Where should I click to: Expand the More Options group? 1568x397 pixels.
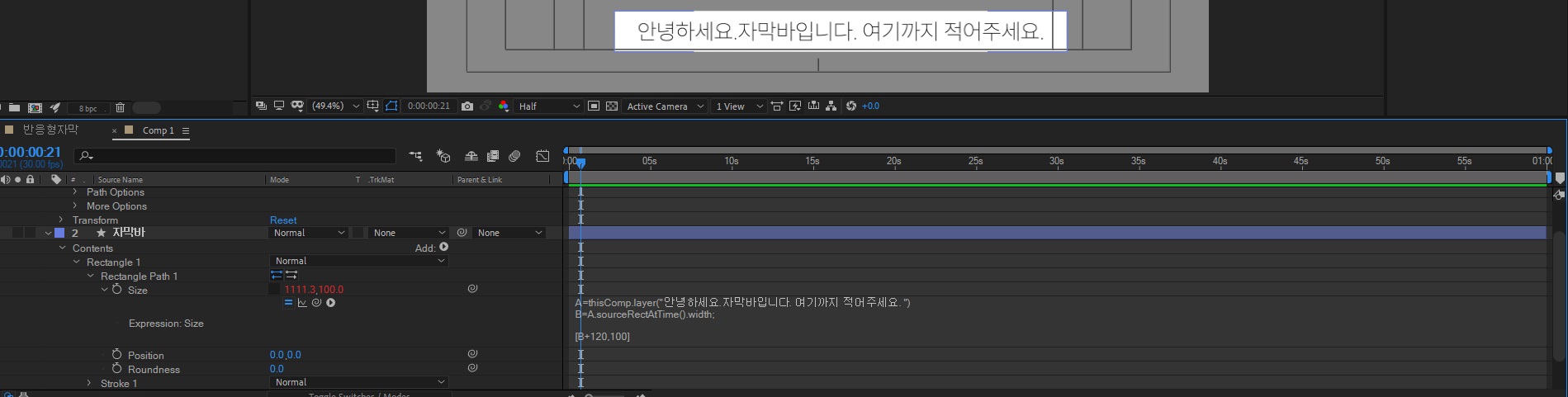pos(75,206)
